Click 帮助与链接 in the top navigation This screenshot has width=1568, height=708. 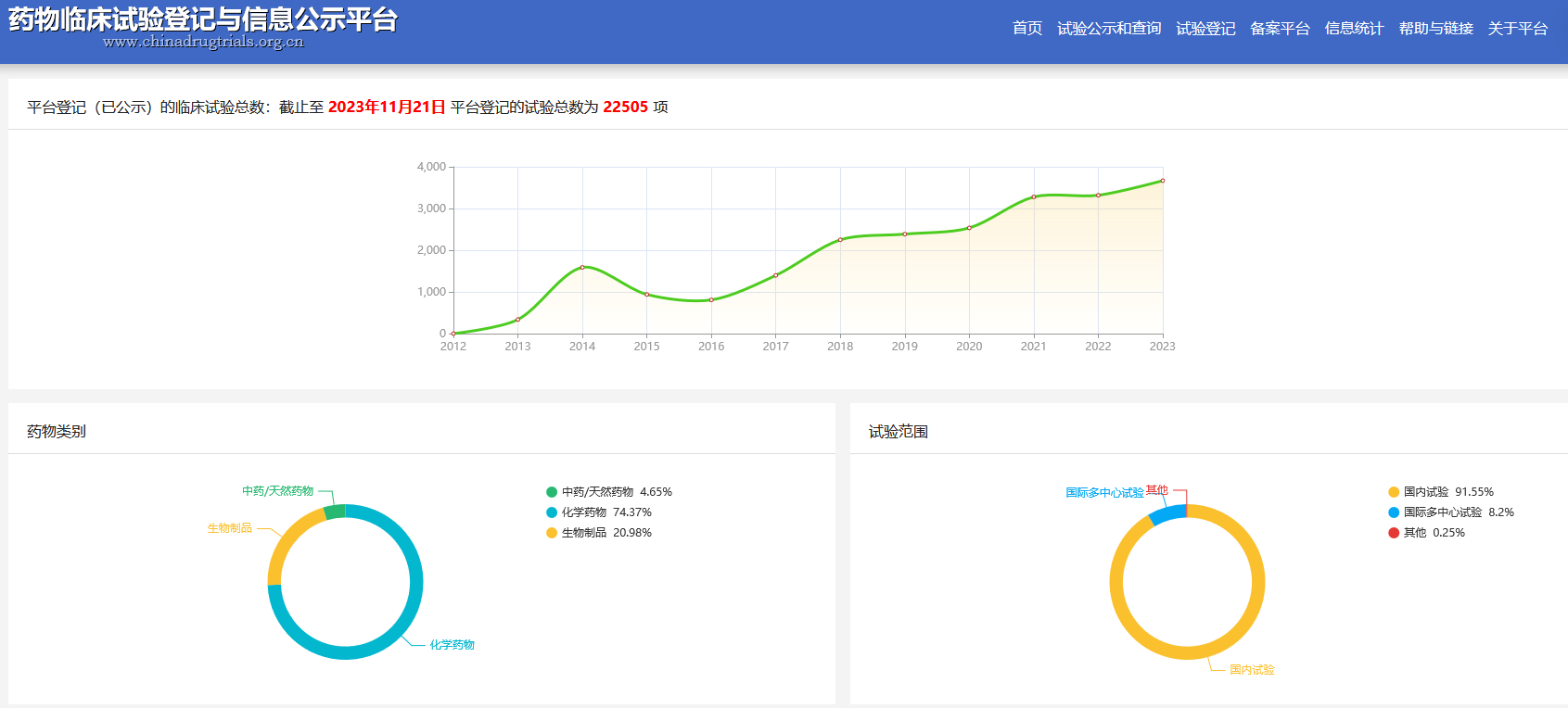pos(1435,29)
